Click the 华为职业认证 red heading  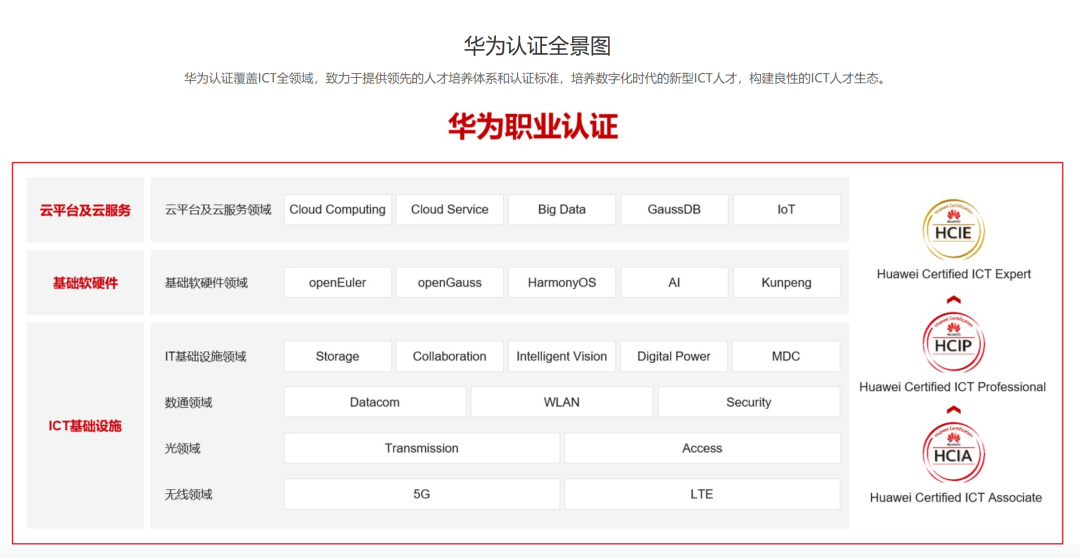click(x=533, y=126)
